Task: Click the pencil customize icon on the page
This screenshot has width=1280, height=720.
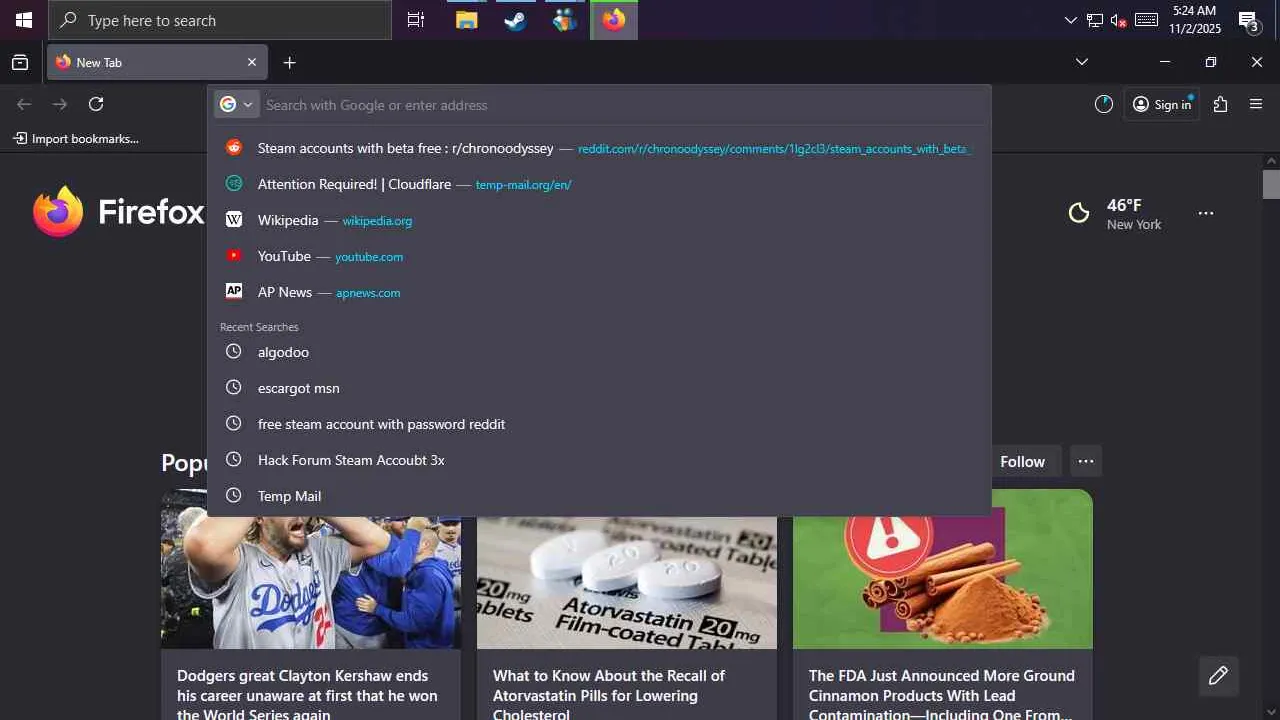Action: pos(1218,676)
